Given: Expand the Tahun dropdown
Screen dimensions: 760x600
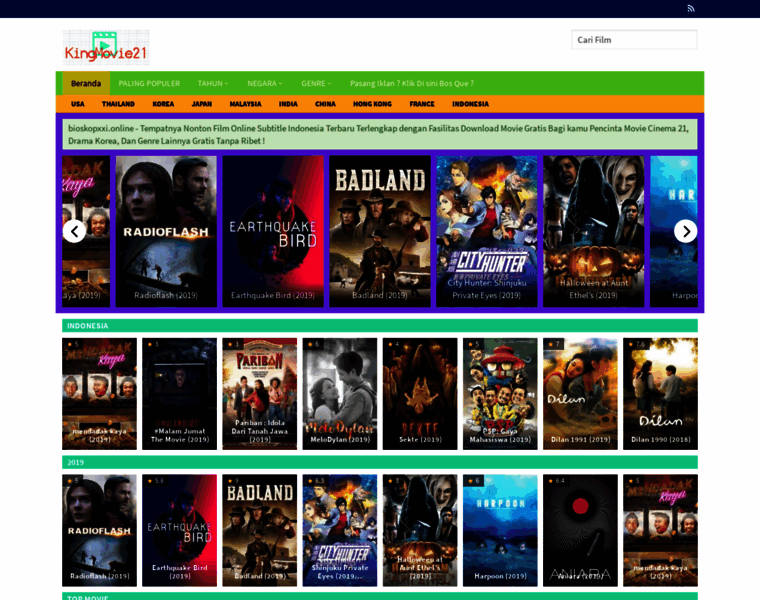Looking at the screenshot, I should click(213, 83).
